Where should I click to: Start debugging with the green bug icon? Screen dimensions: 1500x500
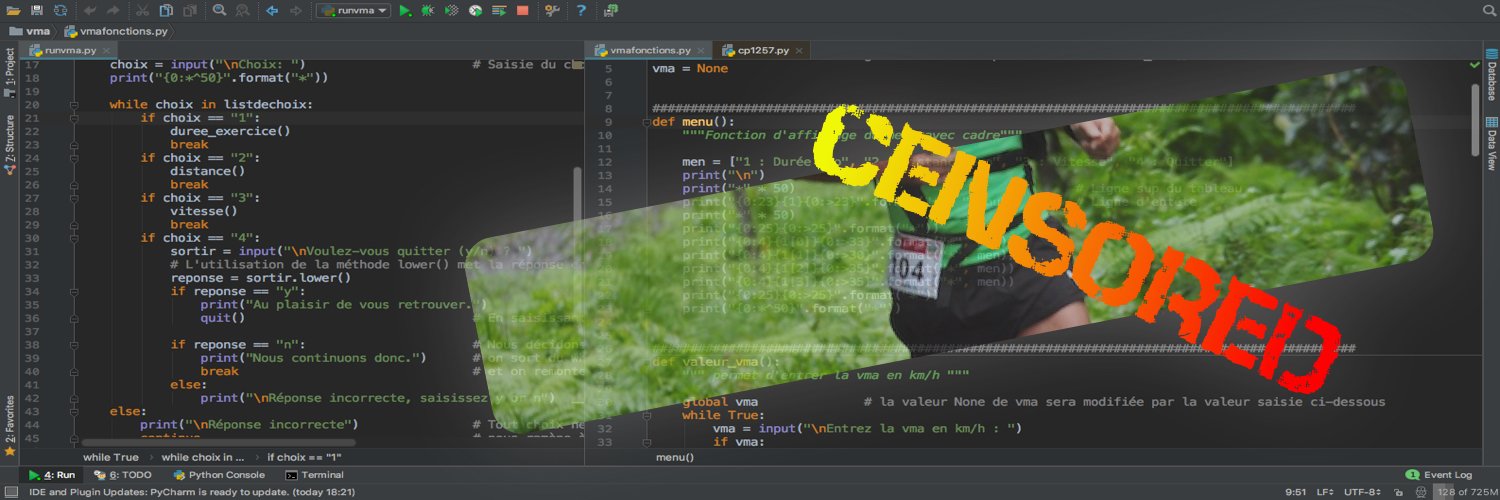pos(428,10)
